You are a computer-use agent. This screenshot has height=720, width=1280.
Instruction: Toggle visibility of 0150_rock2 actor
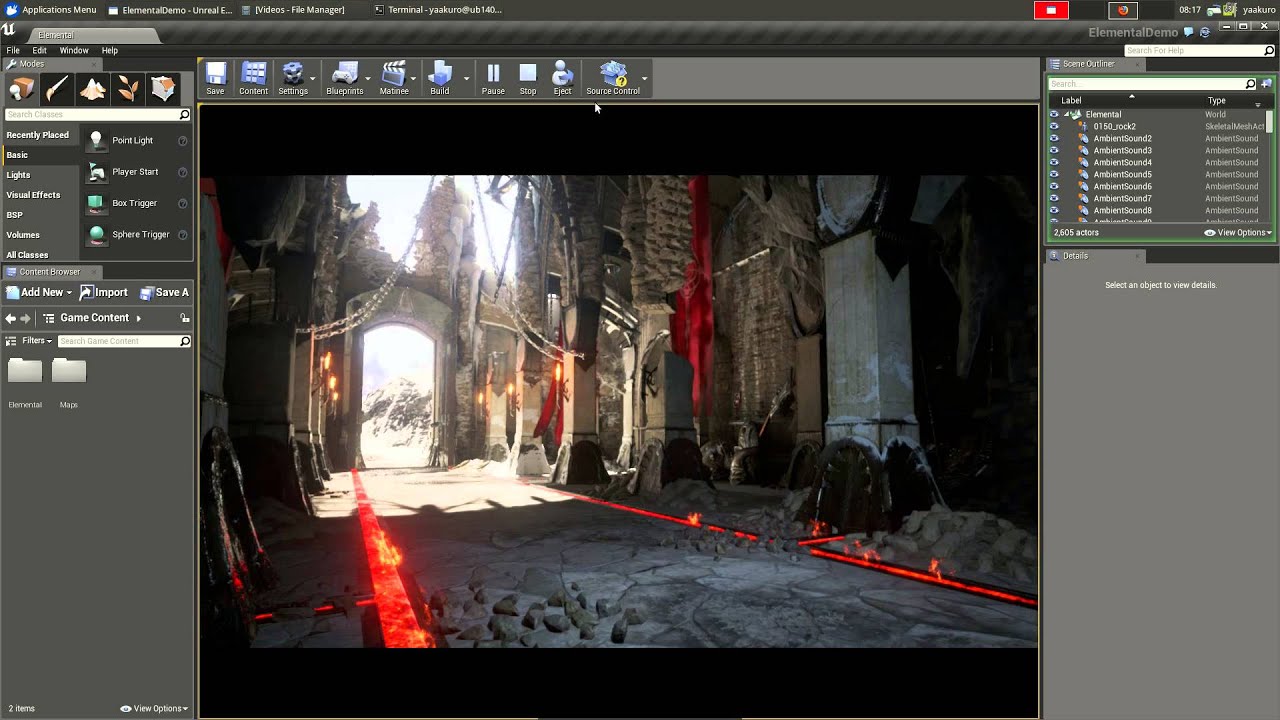pyautogui.click(x=1053, y=126)
